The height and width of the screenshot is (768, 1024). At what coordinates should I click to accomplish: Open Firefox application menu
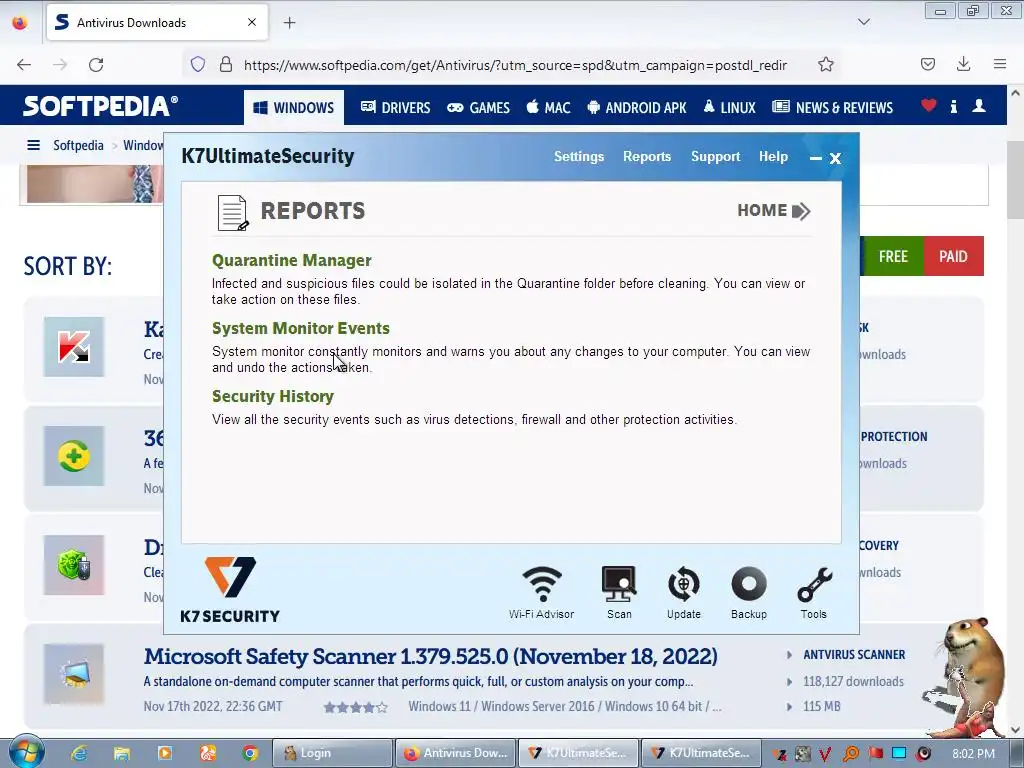[x=1000, y=64]
